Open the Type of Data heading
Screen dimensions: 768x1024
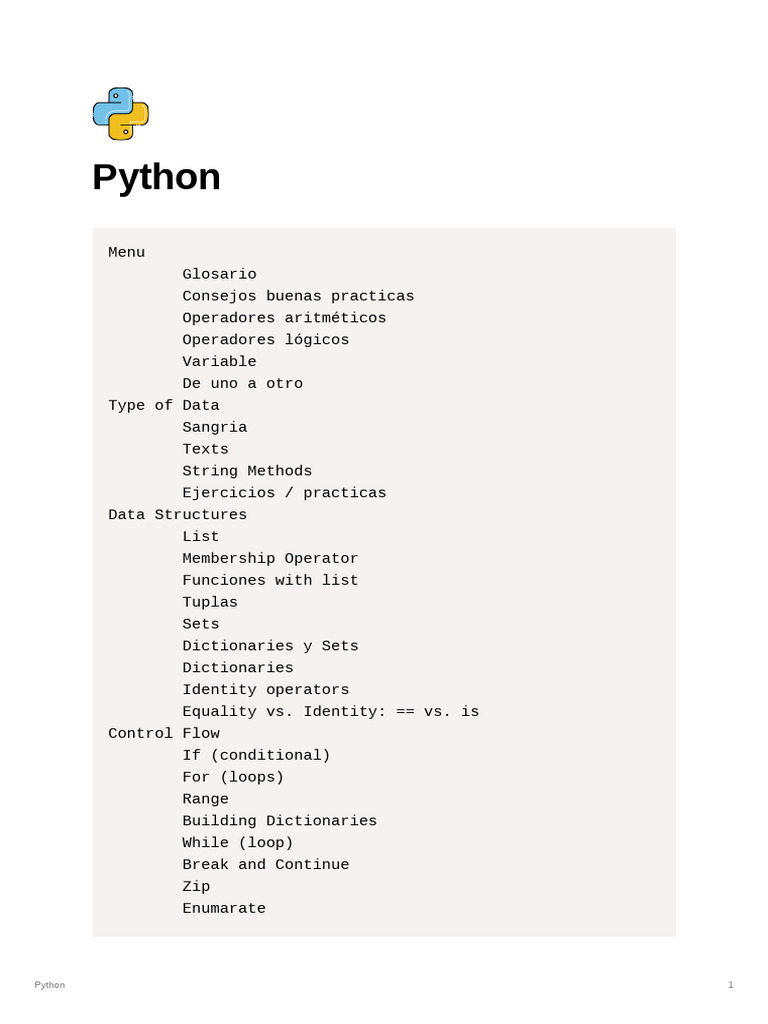click(x=163, y=405)
